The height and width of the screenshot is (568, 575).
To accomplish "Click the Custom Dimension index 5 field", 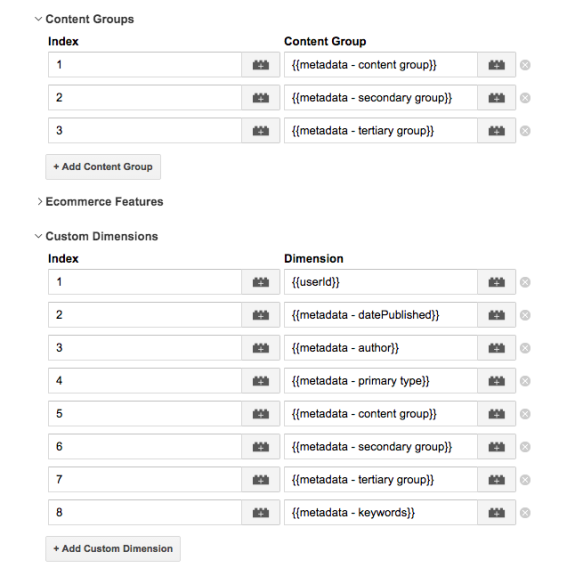I will pyautogui.click(x=145, y=414).
